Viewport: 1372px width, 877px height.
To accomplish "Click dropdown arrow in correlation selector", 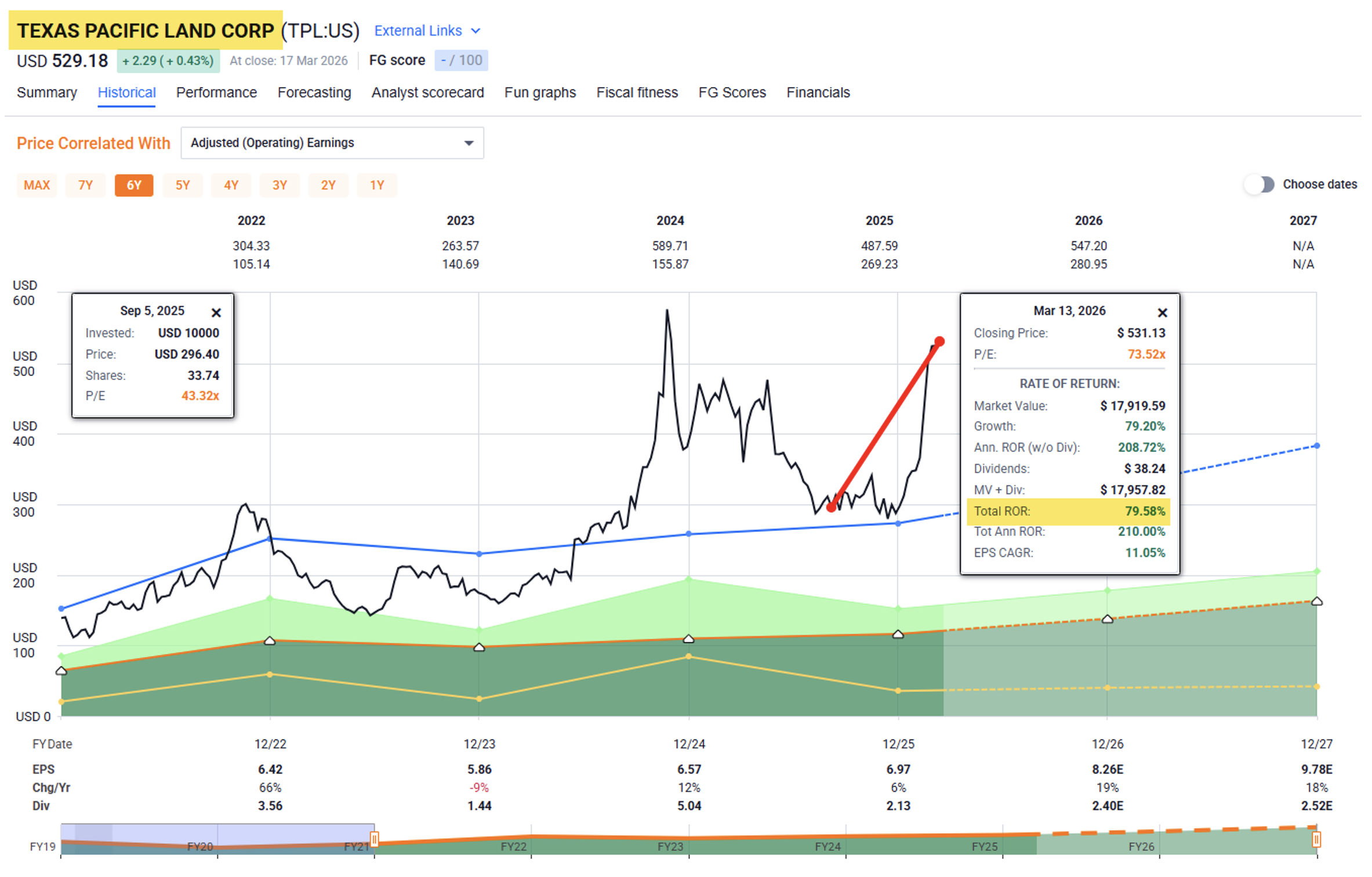I will 469,143.
